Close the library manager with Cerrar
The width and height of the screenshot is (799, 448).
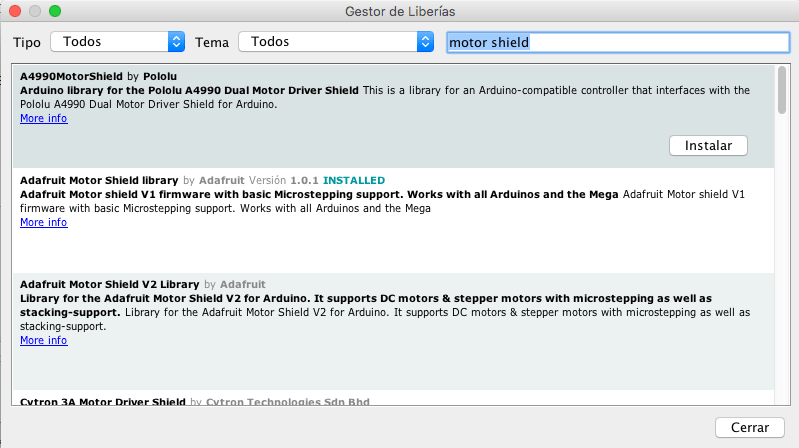pyautogui.click(x=750, y=427)
